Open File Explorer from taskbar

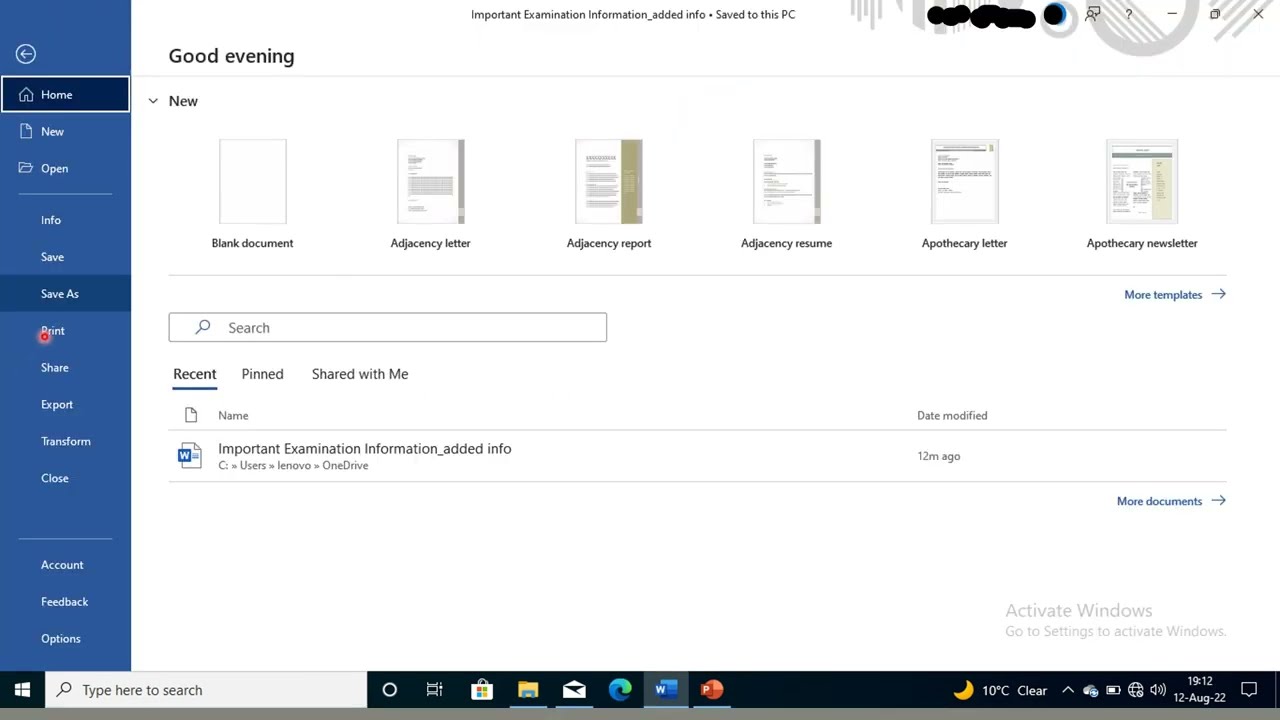pyautogui.click(x=528, y=690)
